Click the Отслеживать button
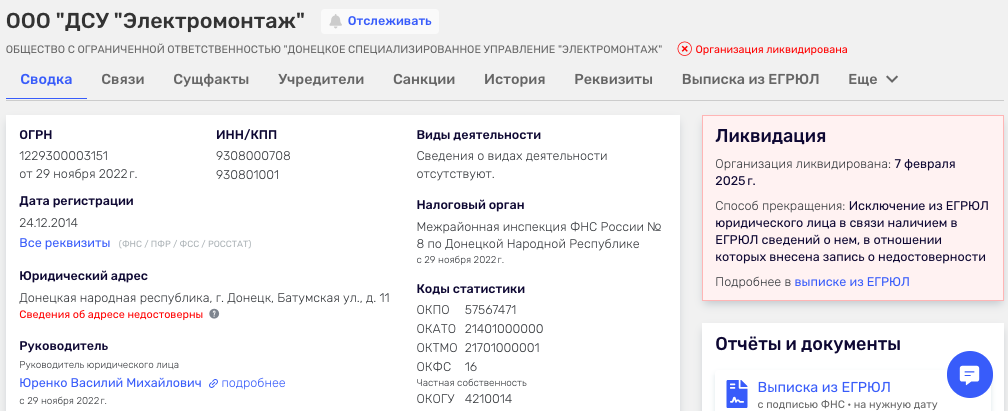The height and width of the screenshot is (411, 1008). (380, 21)
